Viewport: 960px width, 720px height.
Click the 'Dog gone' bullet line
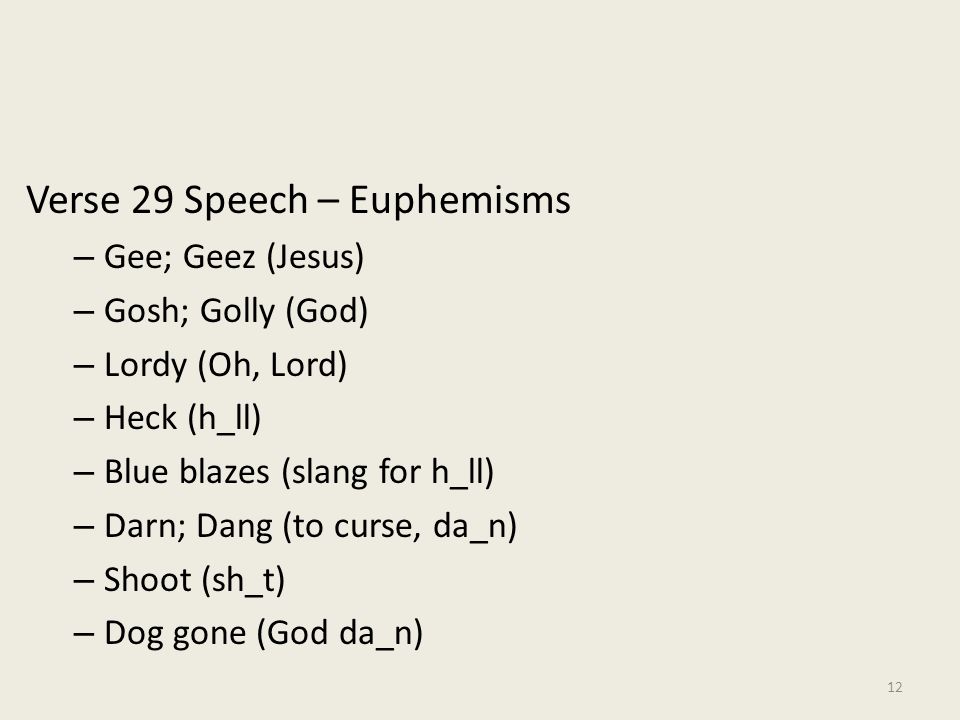pyautogui.click(x=248, y=633)
